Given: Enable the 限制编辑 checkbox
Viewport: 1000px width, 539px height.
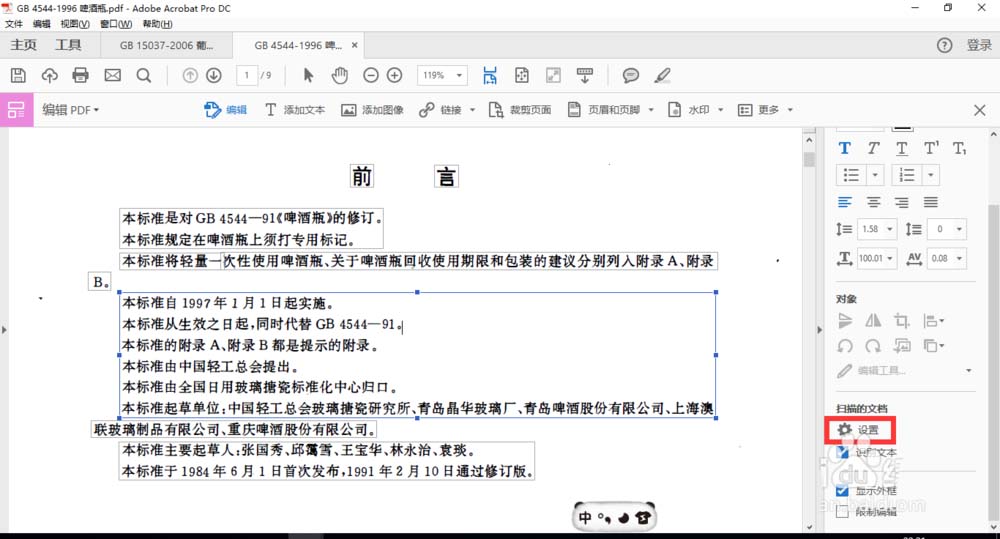Looking at the screenshot, I should [843, 512].
